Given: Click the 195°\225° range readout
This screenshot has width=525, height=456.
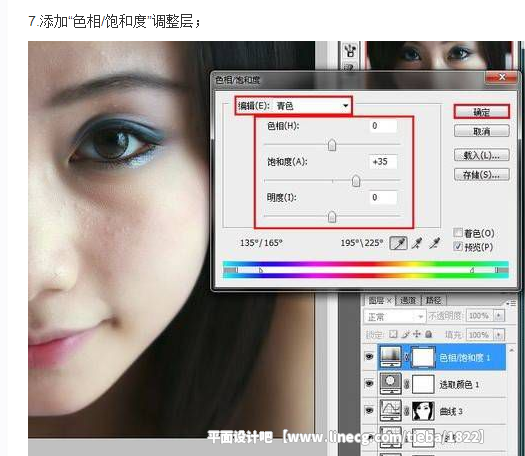Looking at the screenshot, I should point(362,243).
